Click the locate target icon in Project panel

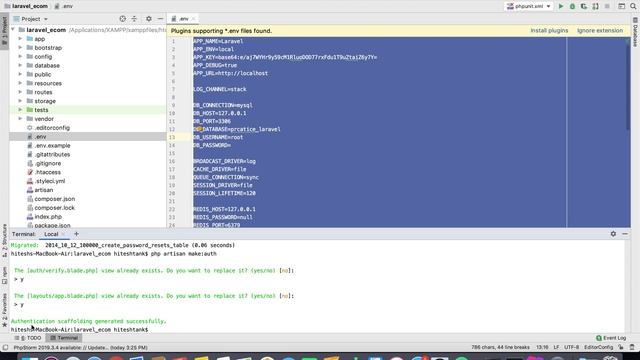122,19
